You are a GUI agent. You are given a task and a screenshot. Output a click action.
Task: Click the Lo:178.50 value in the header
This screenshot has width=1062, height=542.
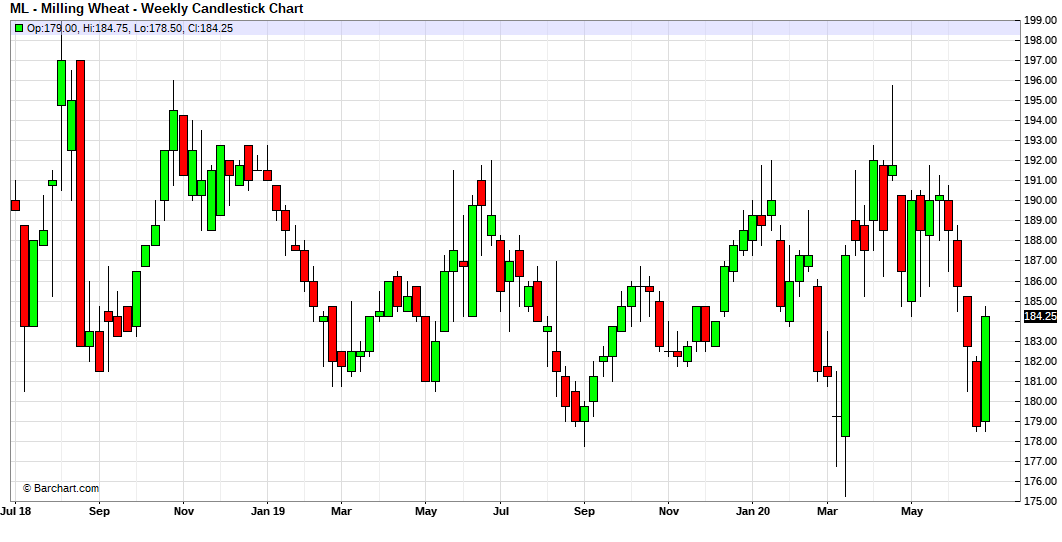click(157, 28)
